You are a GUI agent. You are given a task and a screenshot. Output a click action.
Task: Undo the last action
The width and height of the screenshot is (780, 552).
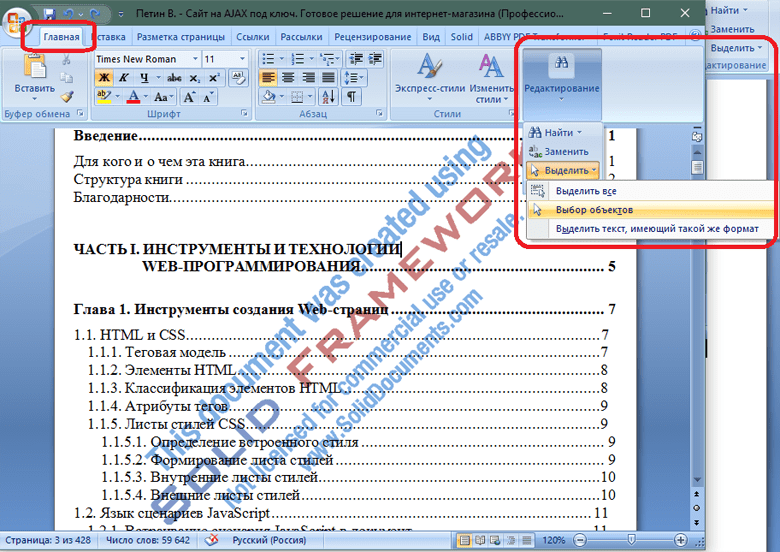[x=69, y=13]
